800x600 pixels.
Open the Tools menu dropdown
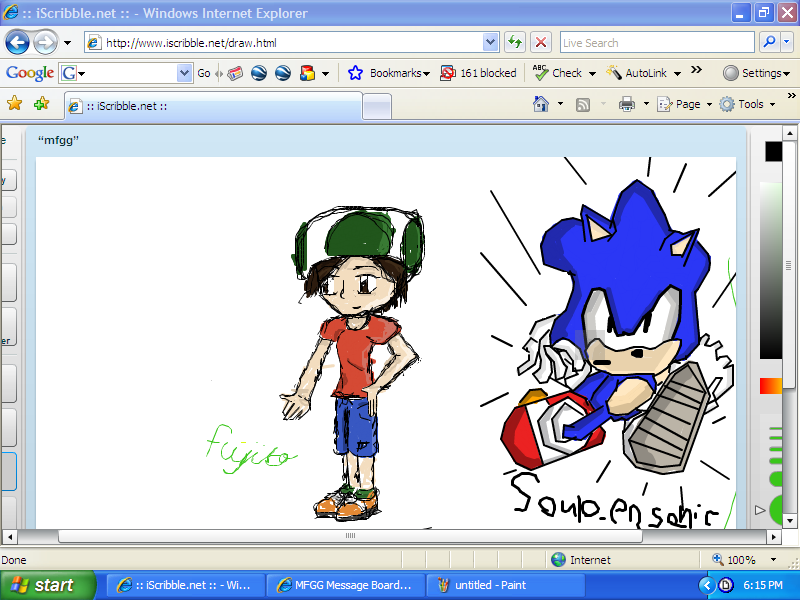(x=745, y=104)
